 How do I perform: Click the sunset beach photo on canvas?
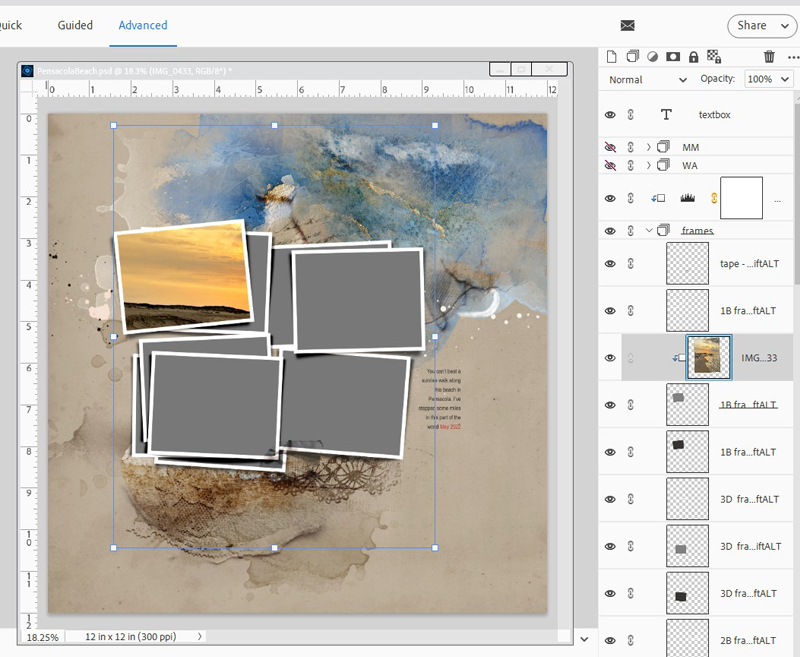(x=184, y=276)
